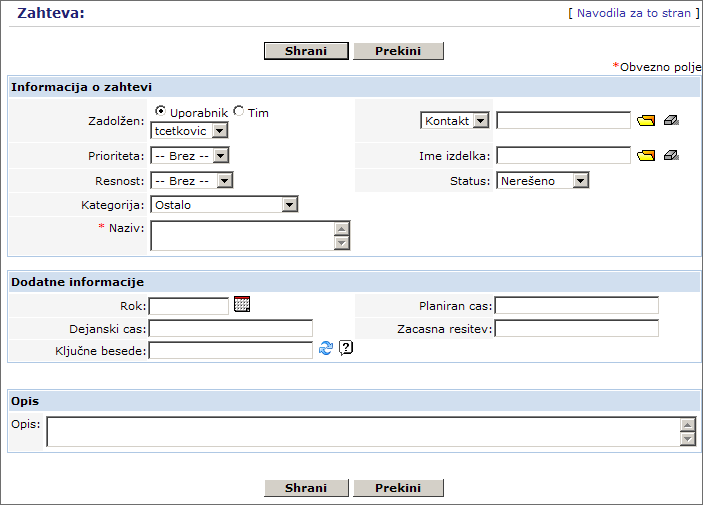The width and height of the screenshot is (703, 505).
Task: Select the Tim radio button
Action: (x=239, y=112)
